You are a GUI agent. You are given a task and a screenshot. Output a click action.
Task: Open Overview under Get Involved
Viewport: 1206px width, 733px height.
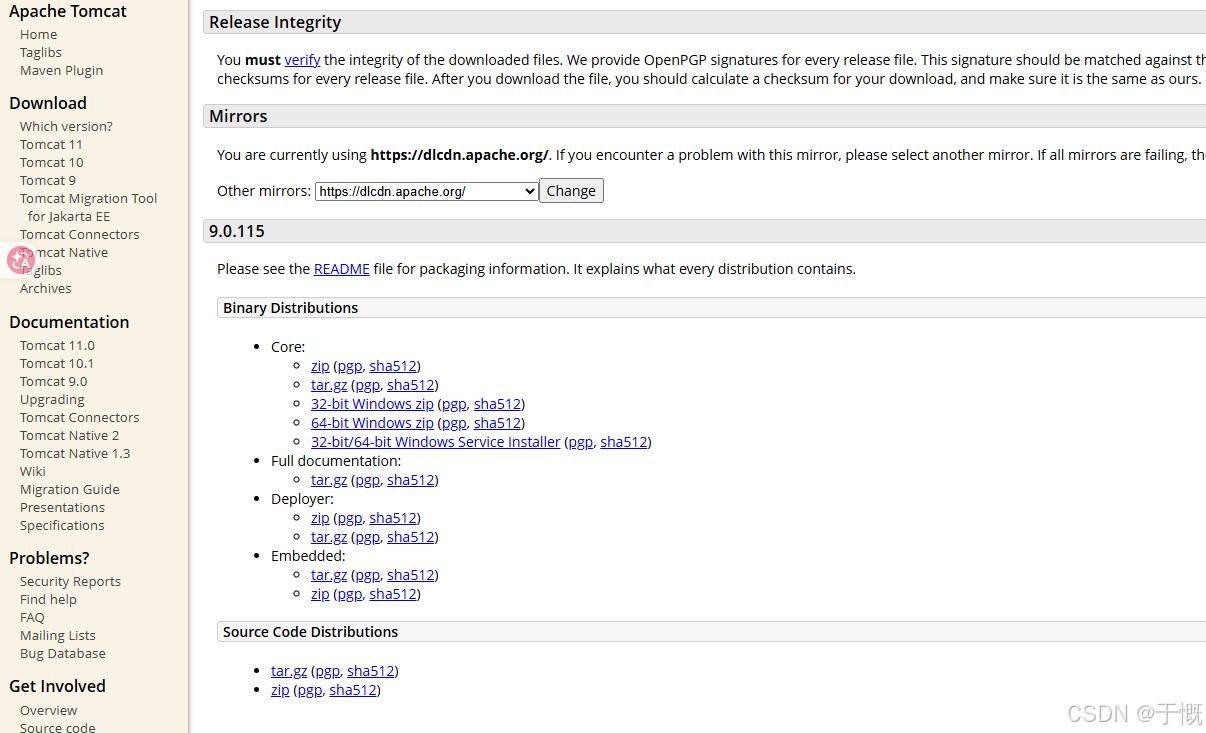pos(48,710)
